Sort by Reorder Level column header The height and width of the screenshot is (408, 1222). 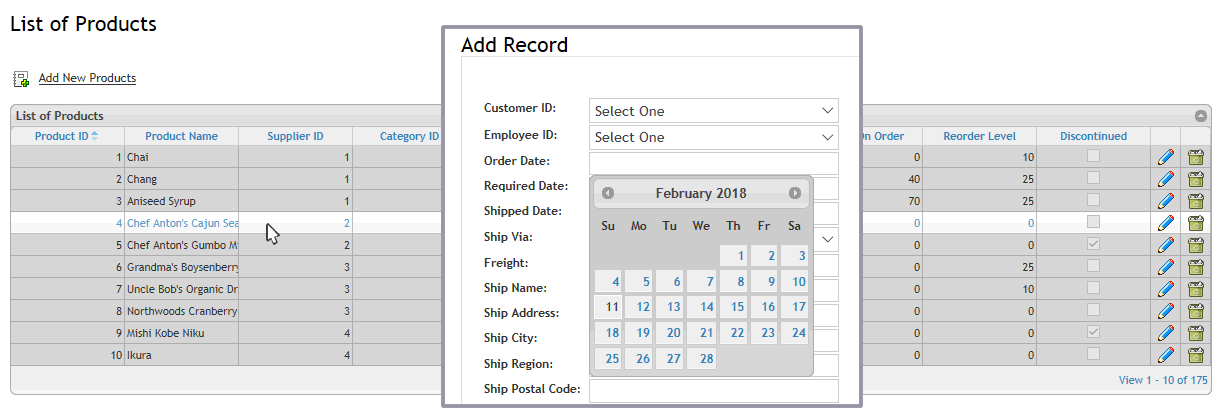click(979, 136)
